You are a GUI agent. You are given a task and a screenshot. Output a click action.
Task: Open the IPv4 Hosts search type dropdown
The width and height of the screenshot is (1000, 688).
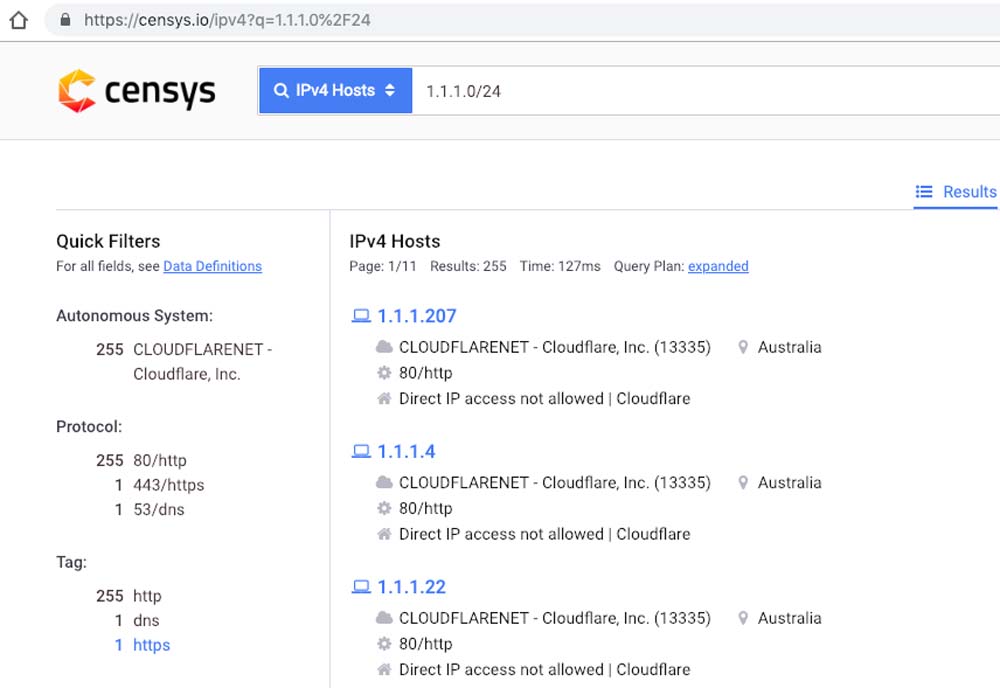pyautogui.click(x=335, y=91)
